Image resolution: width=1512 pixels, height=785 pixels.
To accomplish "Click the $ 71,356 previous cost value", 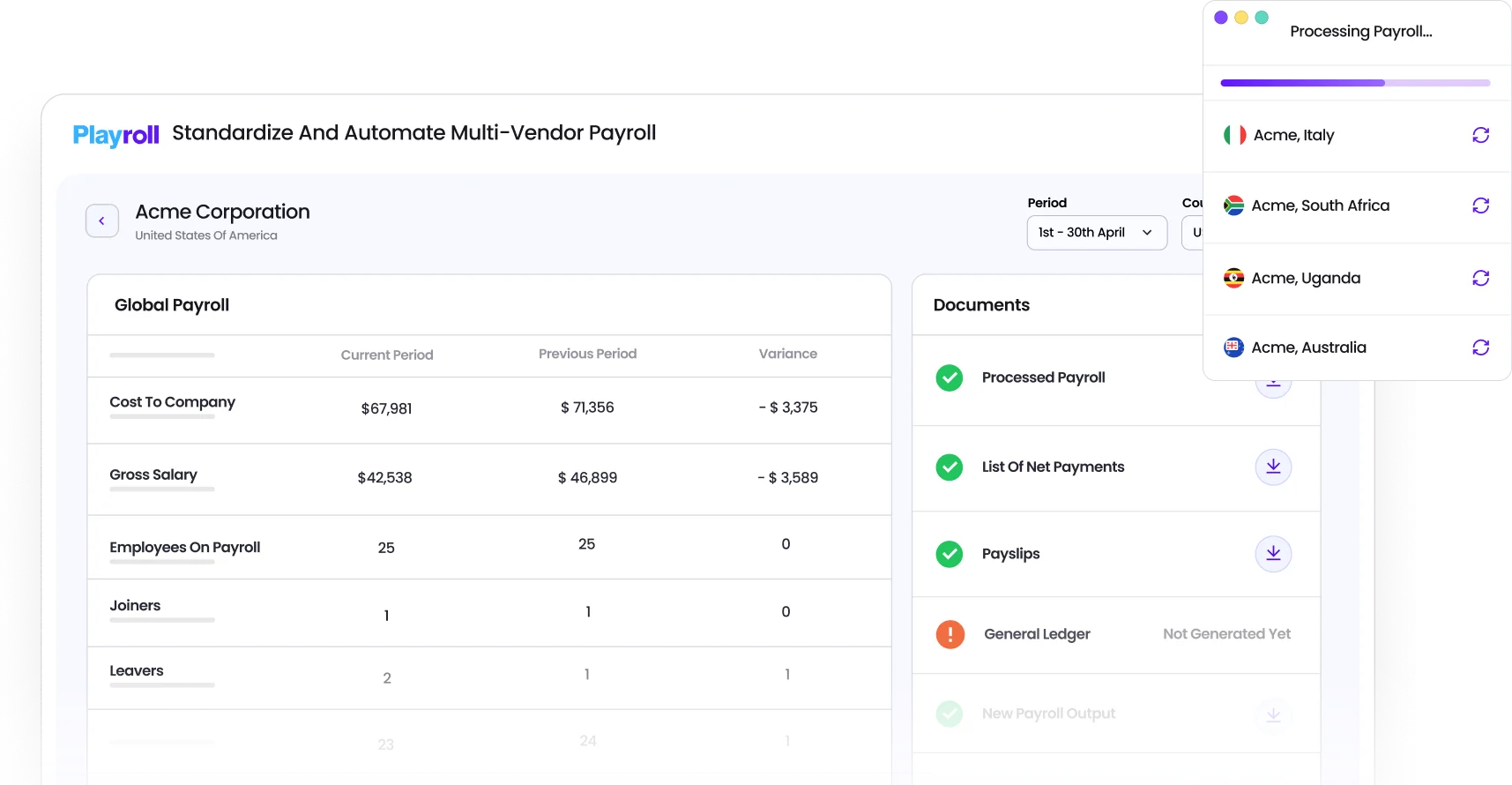I will coord(587,407).
